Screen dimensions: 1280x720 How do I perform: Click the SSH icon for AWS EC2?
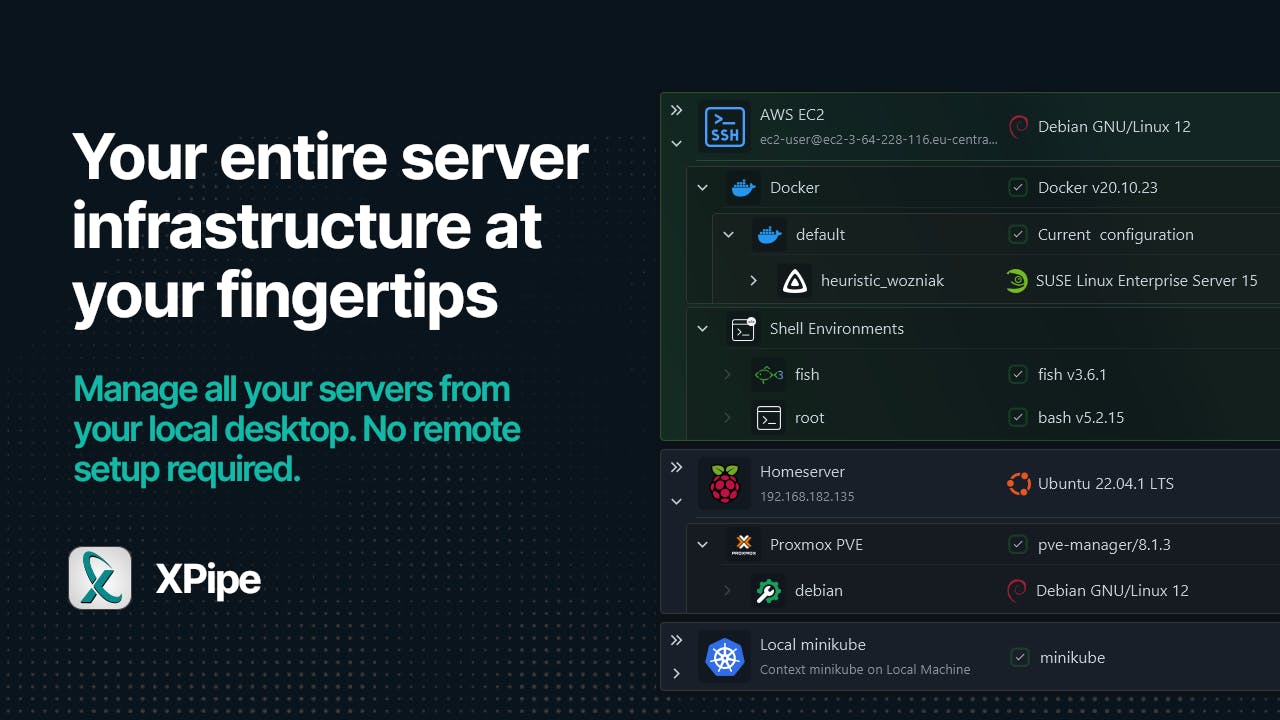[x=725, y=127]
